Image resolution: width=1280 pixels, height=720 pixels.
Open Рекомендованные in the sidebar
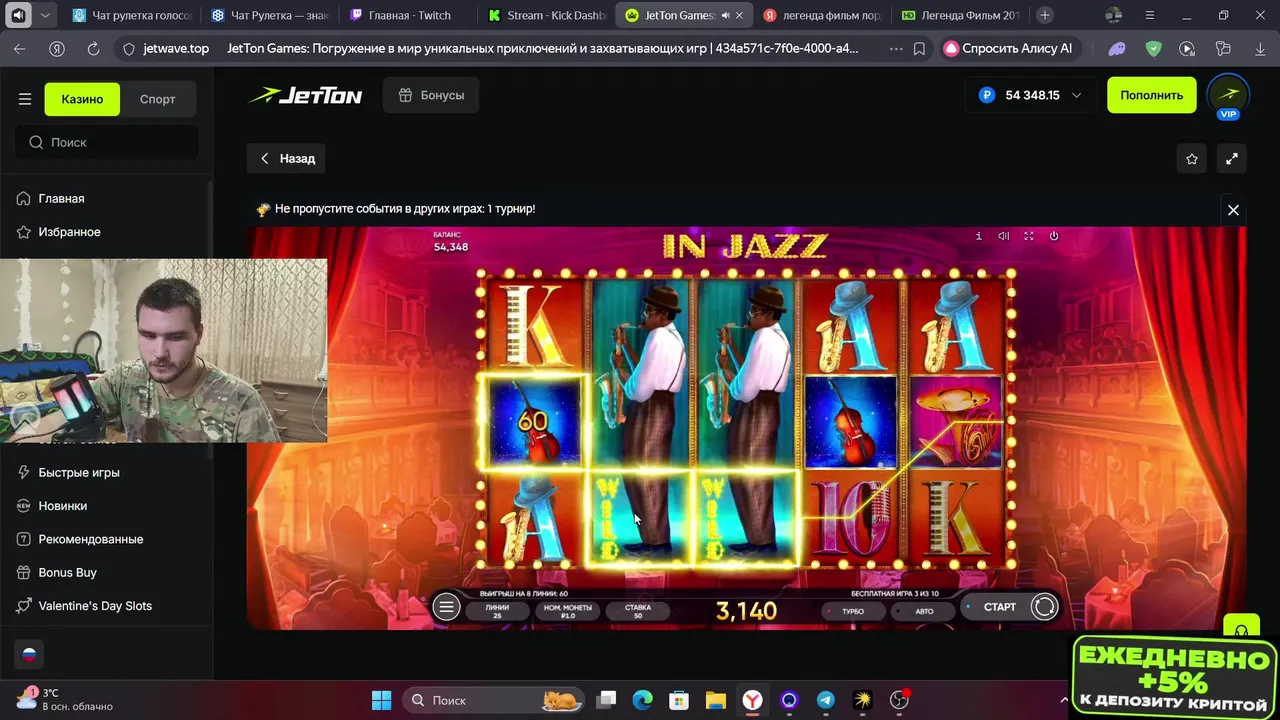point(90,539)
